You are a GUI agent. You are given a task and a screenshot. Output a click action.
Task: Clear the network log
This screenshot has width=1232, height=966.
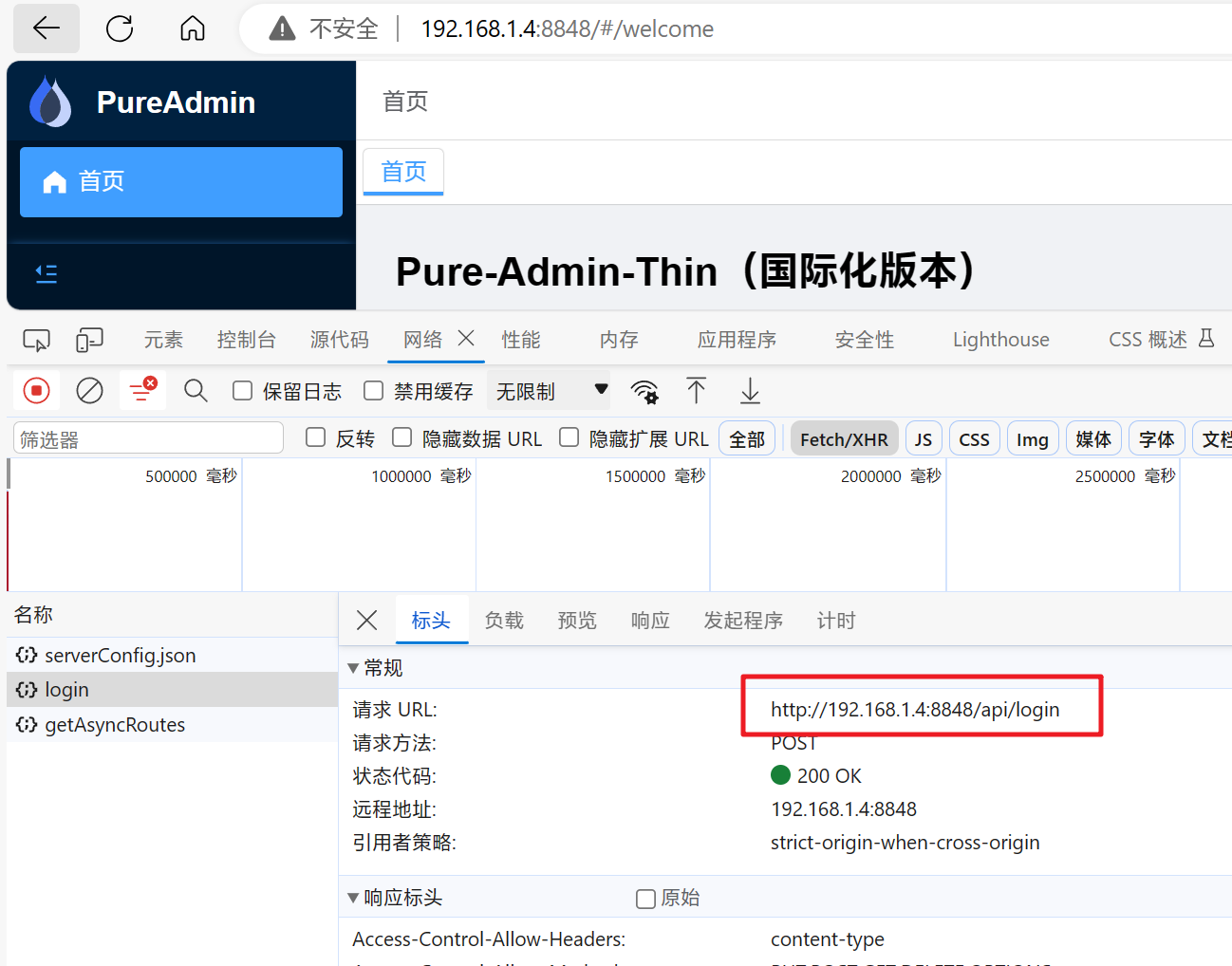[90, 391]
